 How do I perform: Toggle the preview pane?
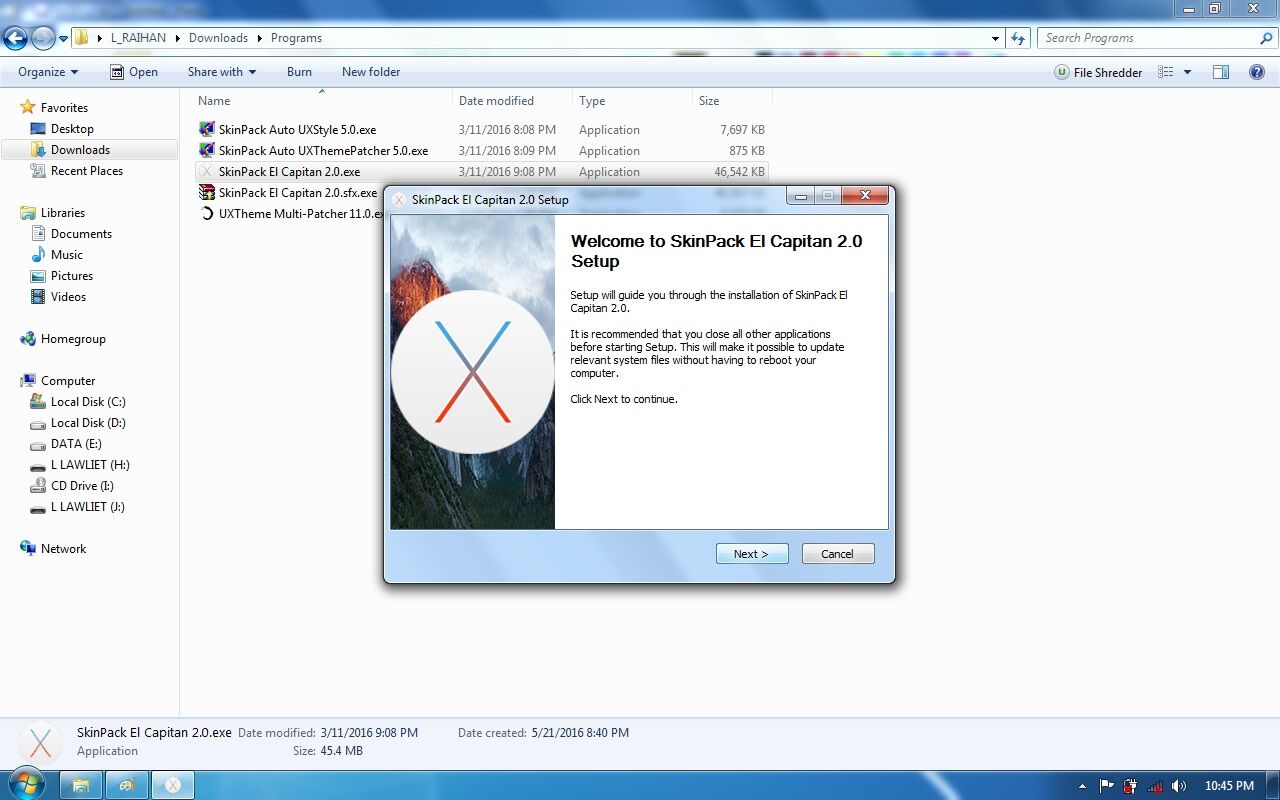pyautogui.click(x=1221, y=72)
